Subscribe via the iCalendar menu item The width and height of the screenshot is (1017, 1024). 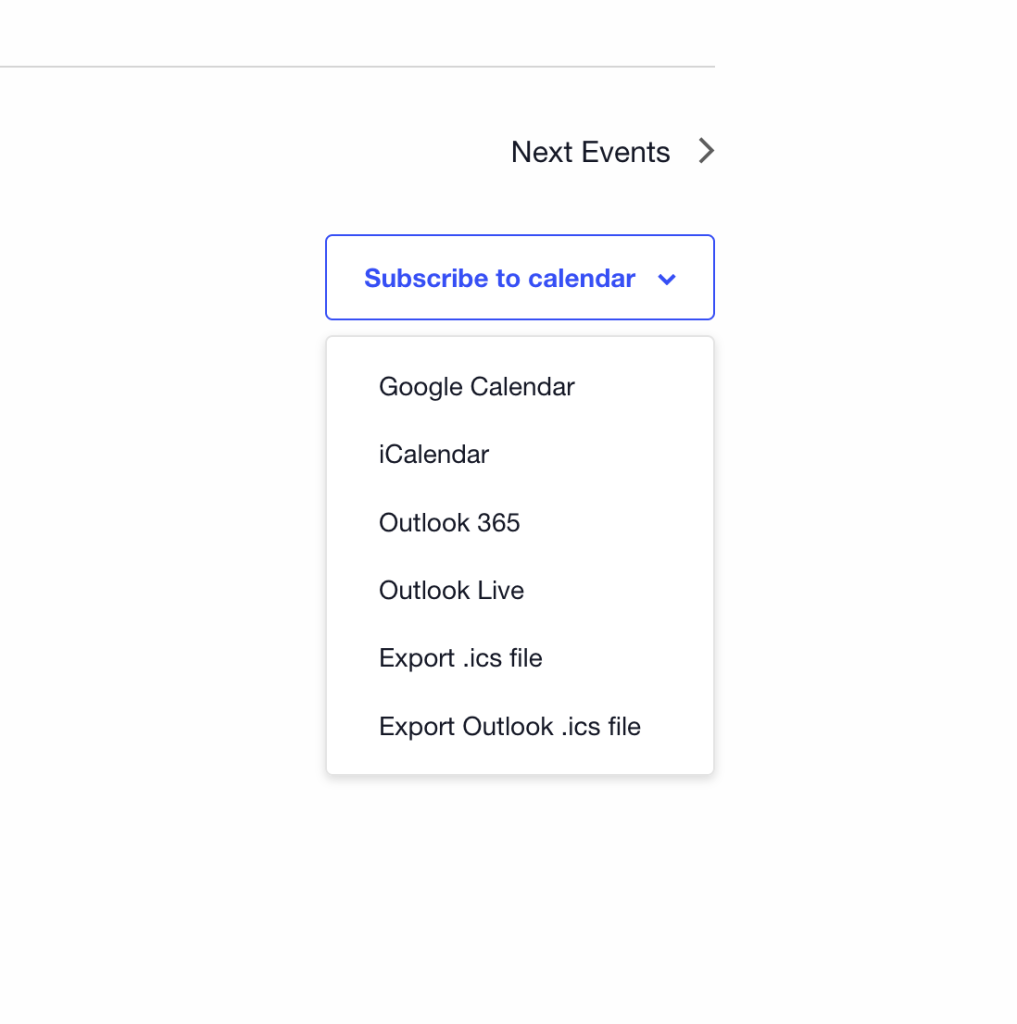433,455
